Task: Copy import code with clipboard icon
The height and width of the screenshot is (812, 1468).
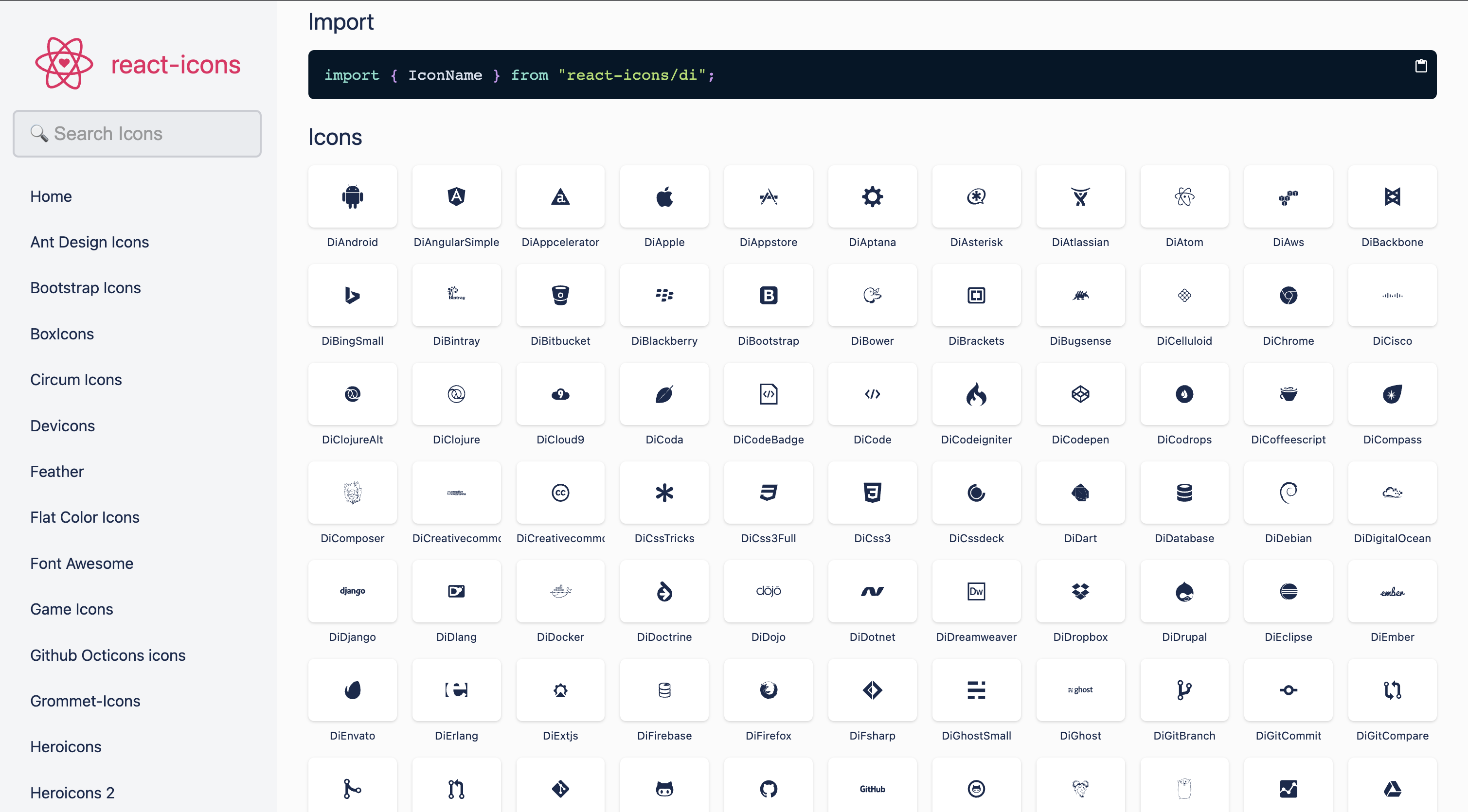Action: tap(1421, 66)
